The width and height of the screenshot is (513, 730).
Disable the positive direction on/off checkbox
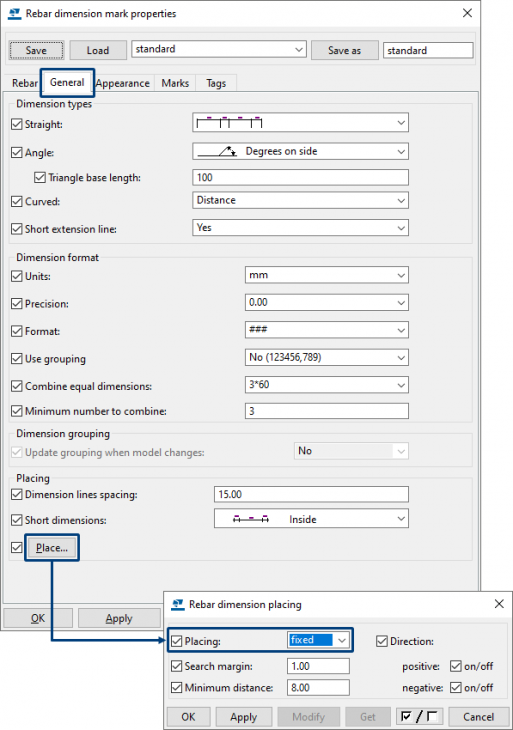click(x=456, y=666)
